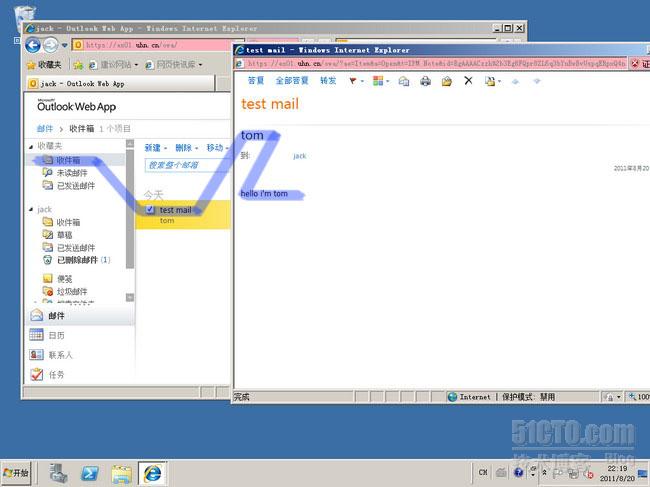
Task: Open the 删除 dropdown in mail list
Action: click(x=187, y=148)
